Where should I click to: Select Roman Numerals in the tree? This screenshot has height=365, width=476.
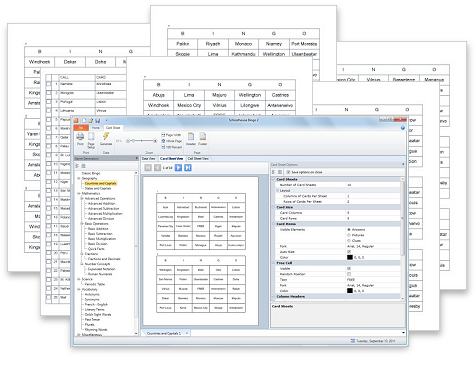[100, 274]
